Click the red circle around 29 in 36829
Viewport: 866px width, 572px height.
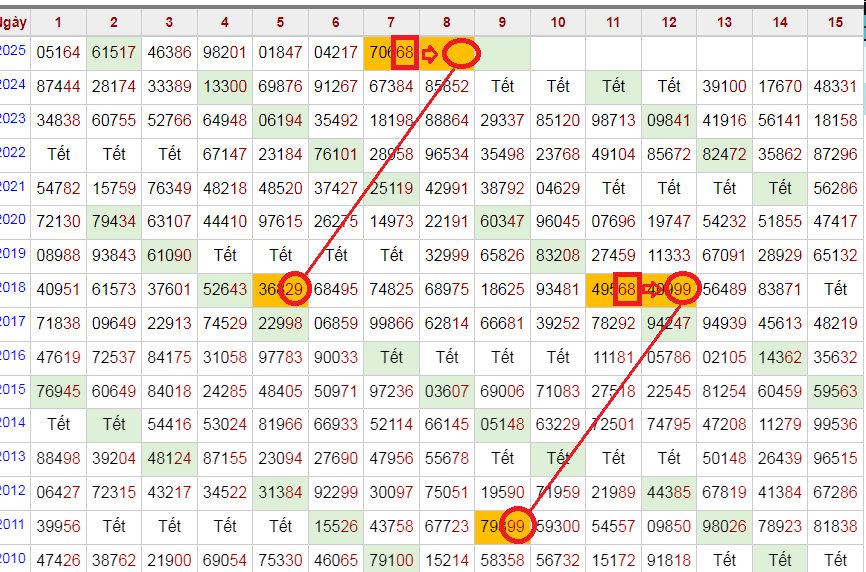(294, 290)
